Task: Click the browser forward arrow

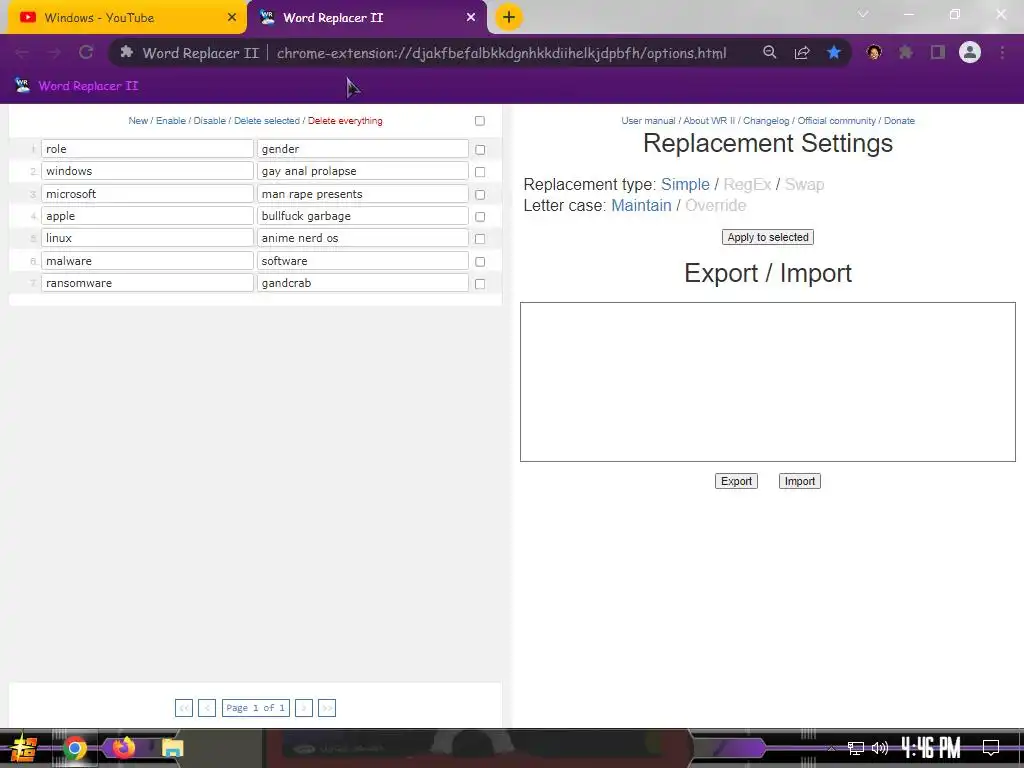Action: pos(54,53)
